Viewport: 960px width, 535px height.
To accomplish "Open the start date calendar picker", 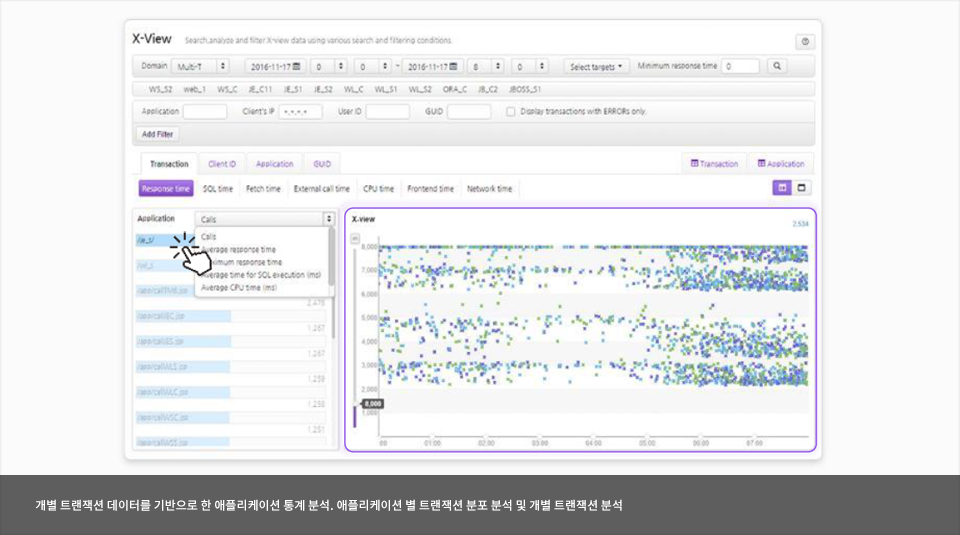I will (296, 67).
